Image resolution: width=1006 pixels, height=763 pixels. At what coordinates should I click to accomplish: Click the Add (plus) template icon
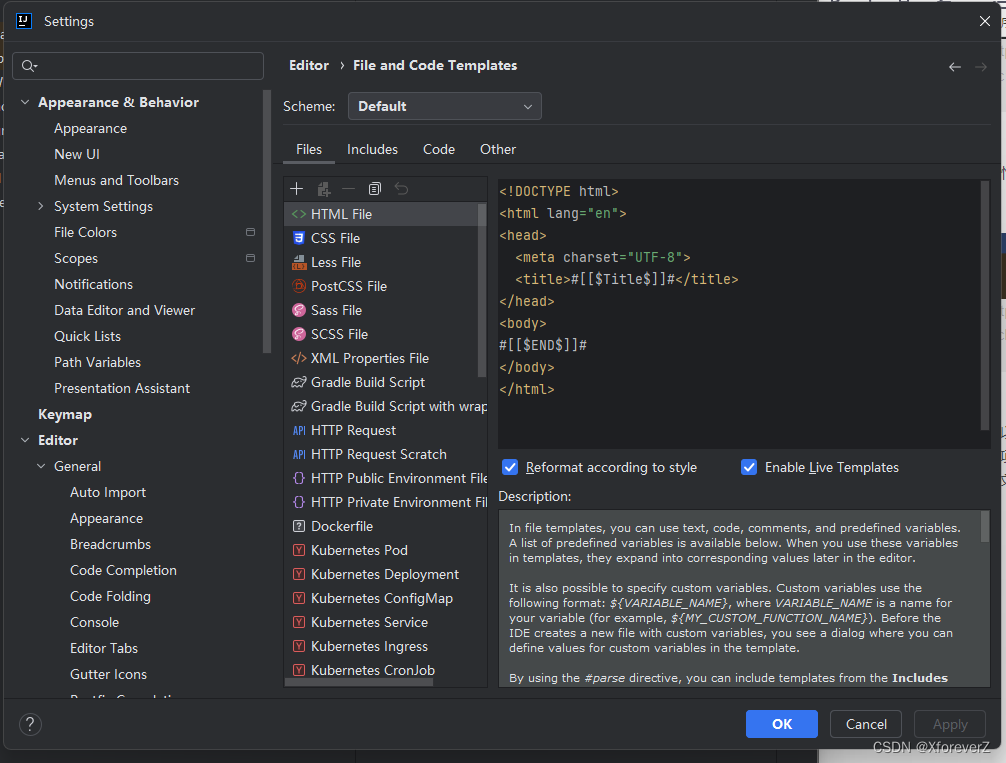[296, 189]
